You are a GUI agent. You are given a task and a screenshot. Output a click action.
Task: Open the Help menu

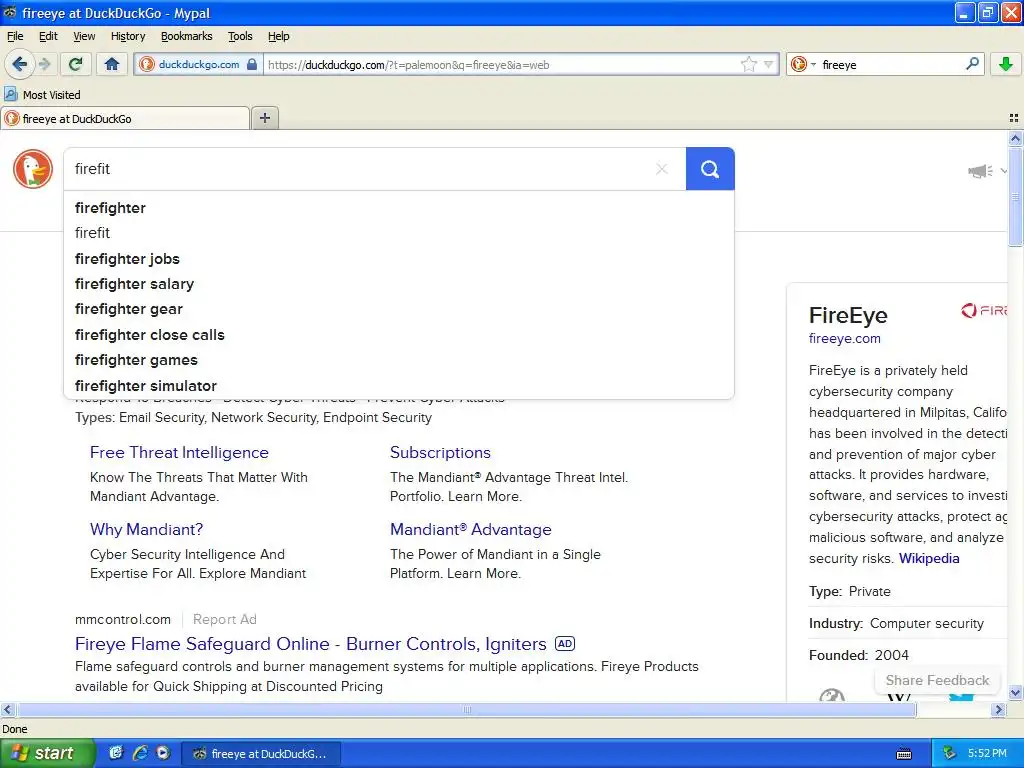pos(279,36)
